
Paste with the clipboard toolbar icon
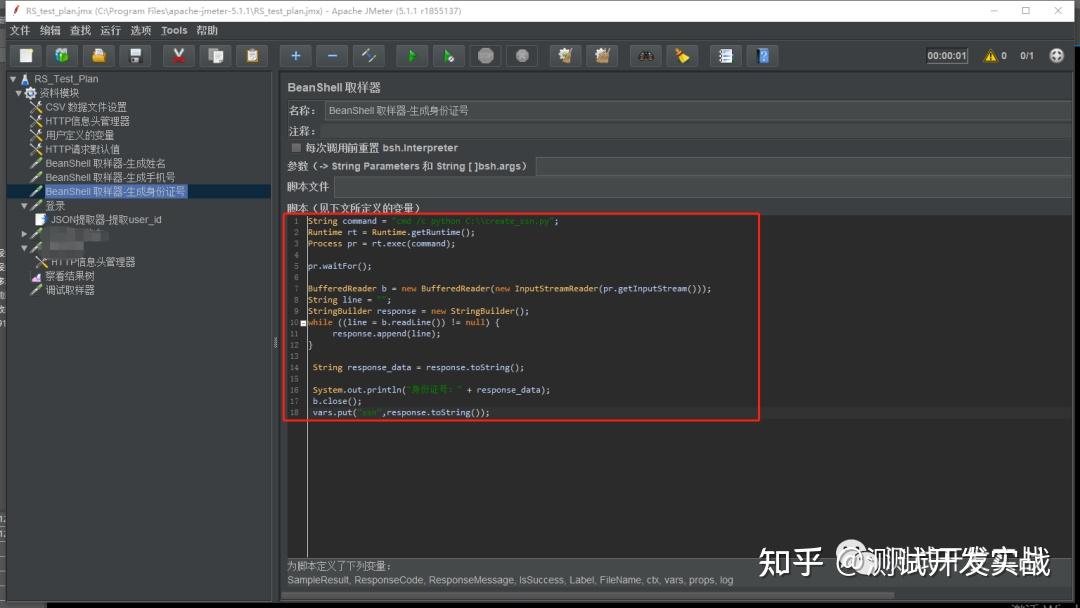[x=252, y=56]
